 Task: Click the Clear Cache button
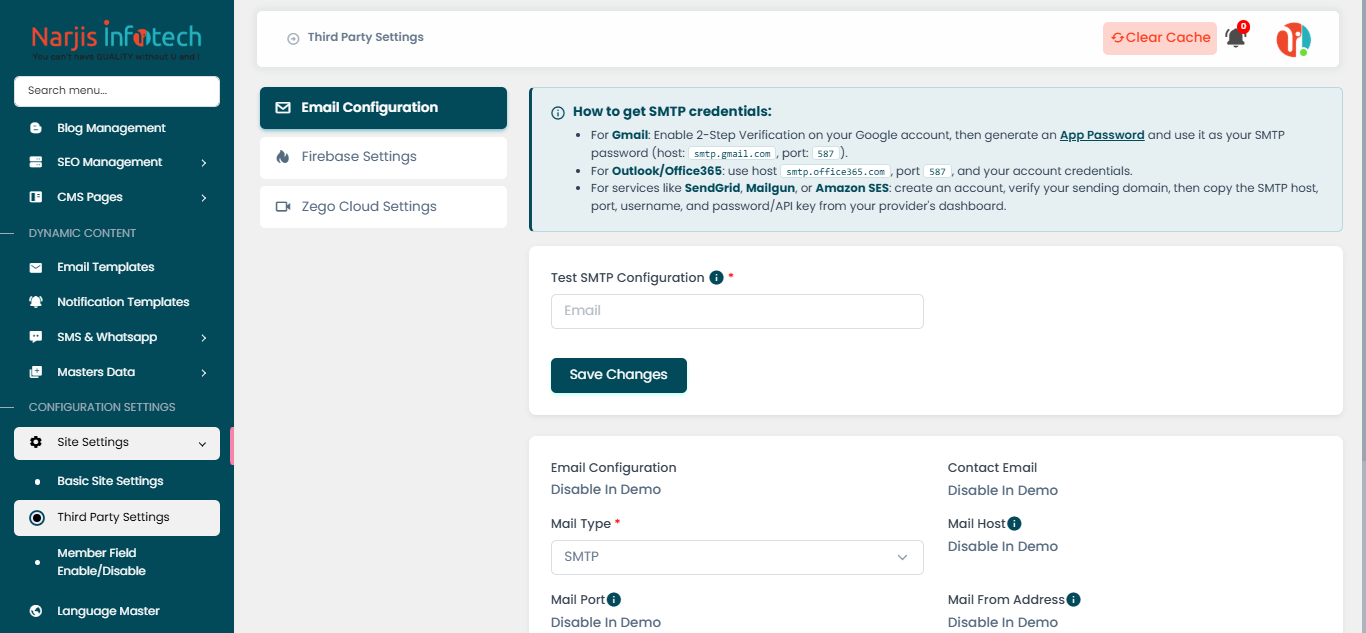click(x=1160, y=38)
